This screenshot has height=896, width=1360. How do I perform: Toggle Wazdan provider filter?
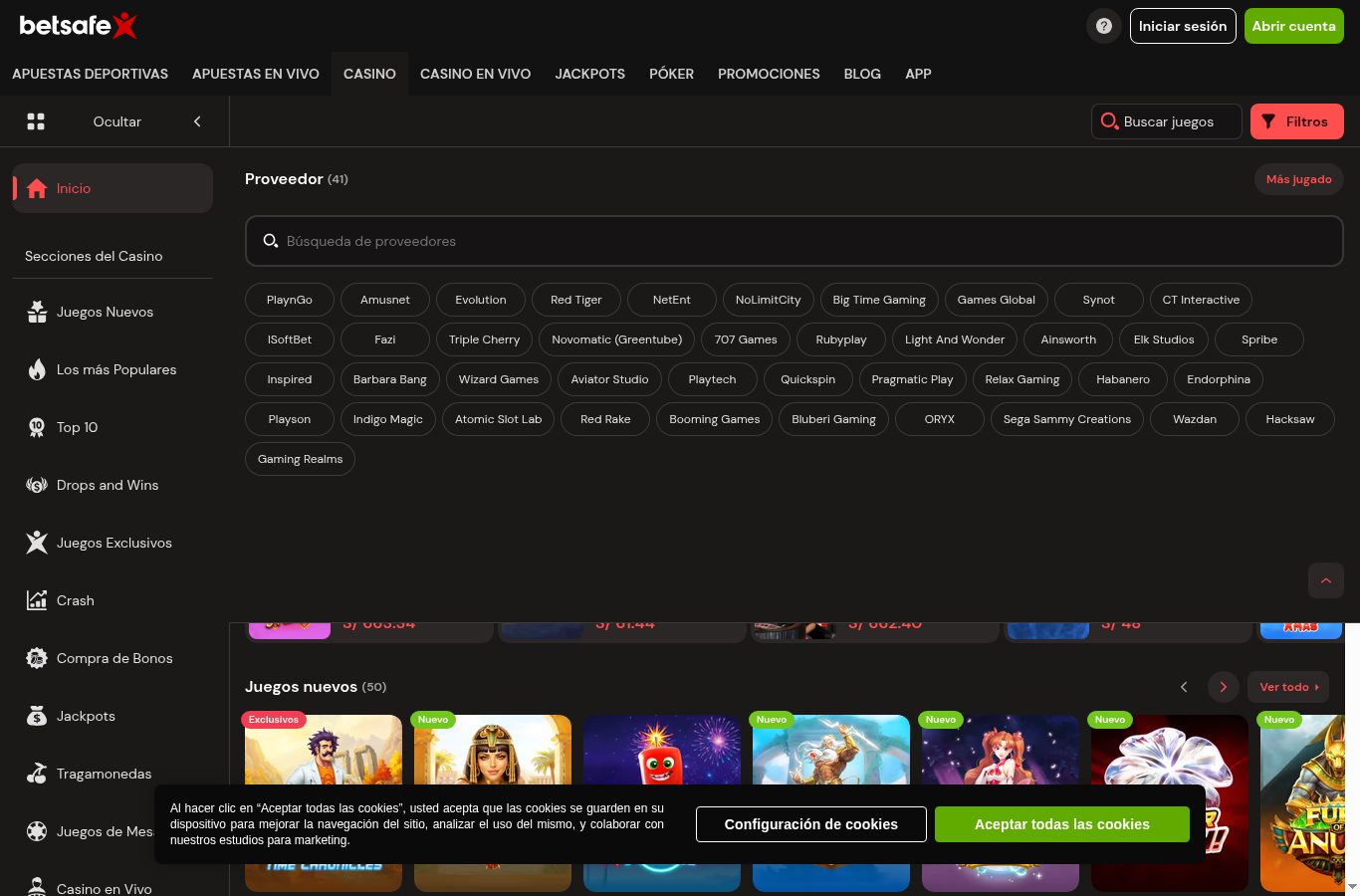click(x=1195, y=419)
